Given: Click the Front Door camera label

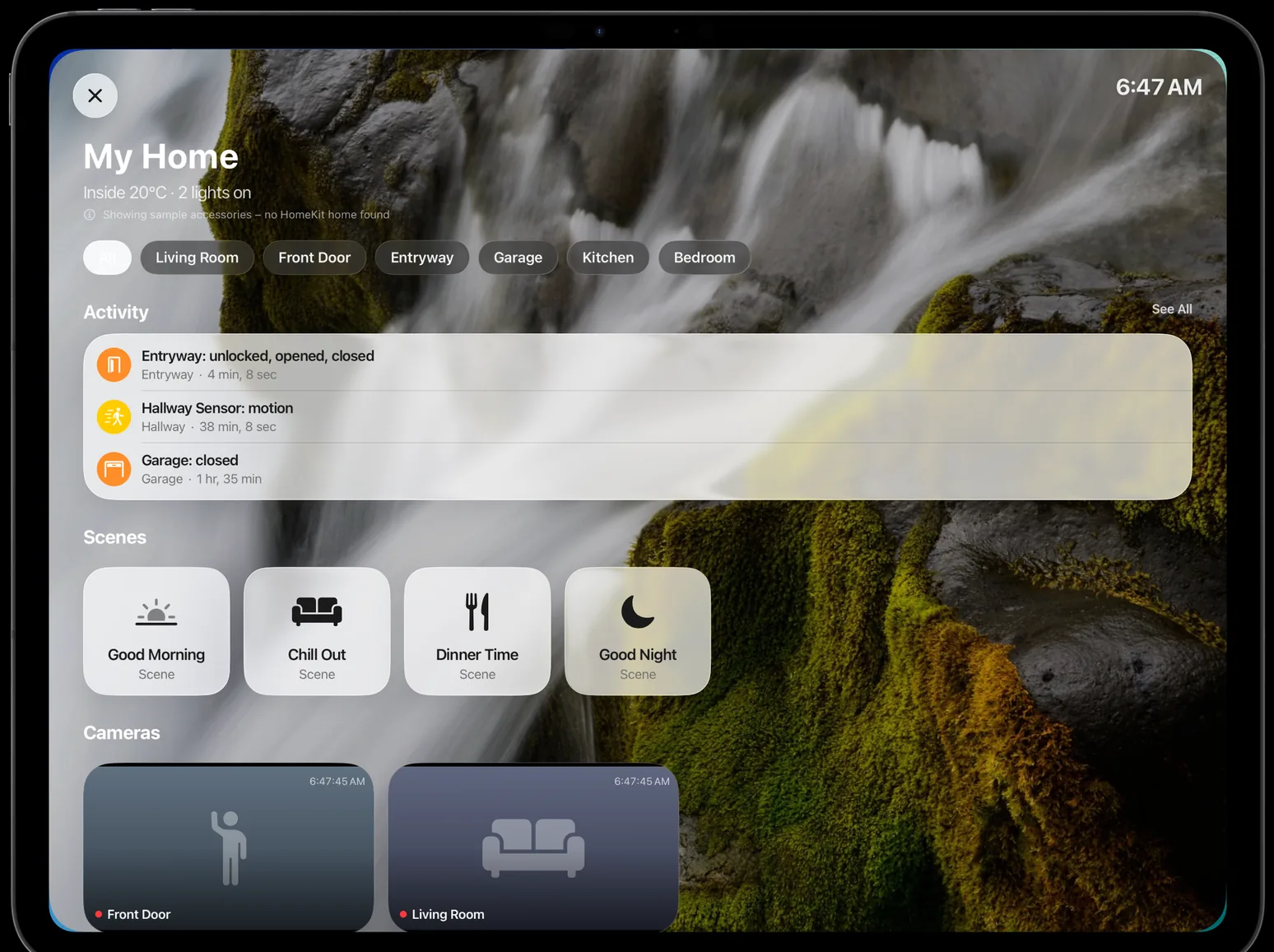Looking at the screenshot, I should click(138, 914).
